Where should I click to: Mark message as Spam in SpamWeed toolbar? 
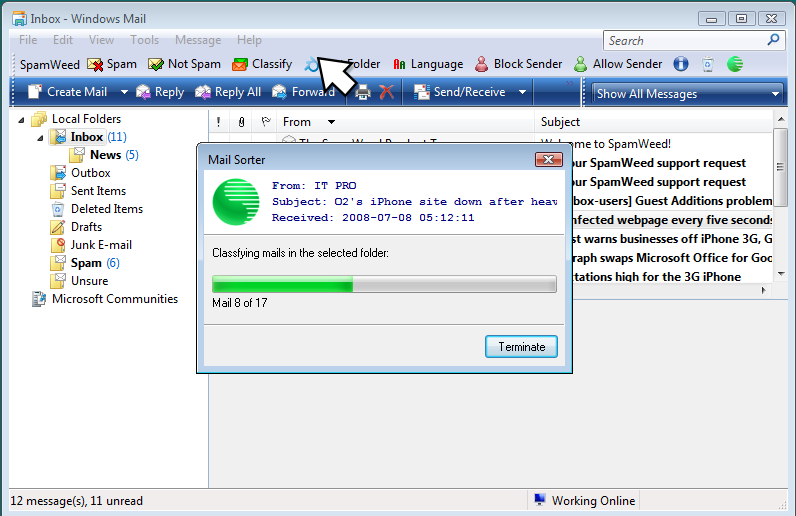pos(112,64)
